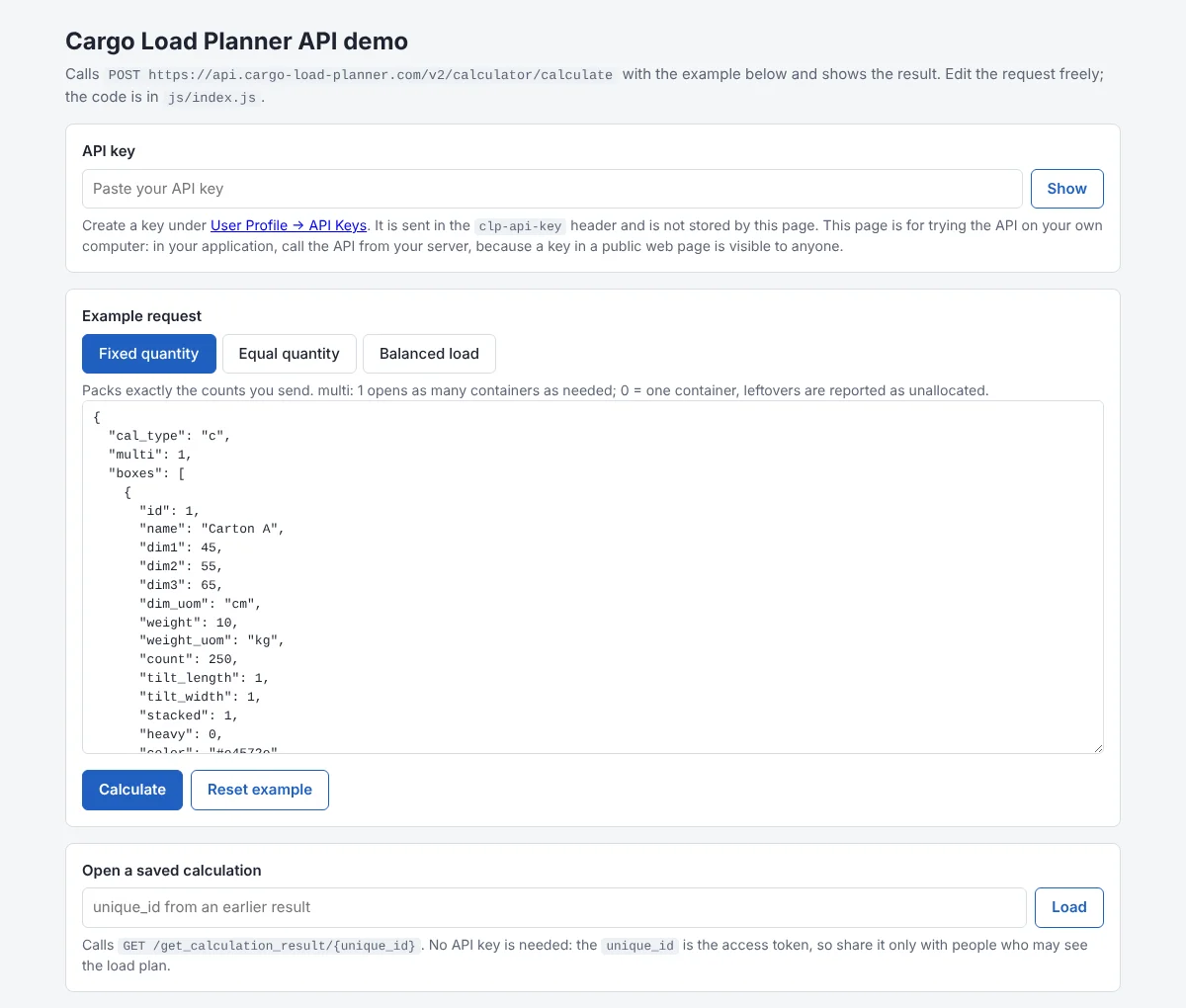Click the GET /get_calculation_result/{unique_id} code text

pyautogui.click(x=270, y=946)
